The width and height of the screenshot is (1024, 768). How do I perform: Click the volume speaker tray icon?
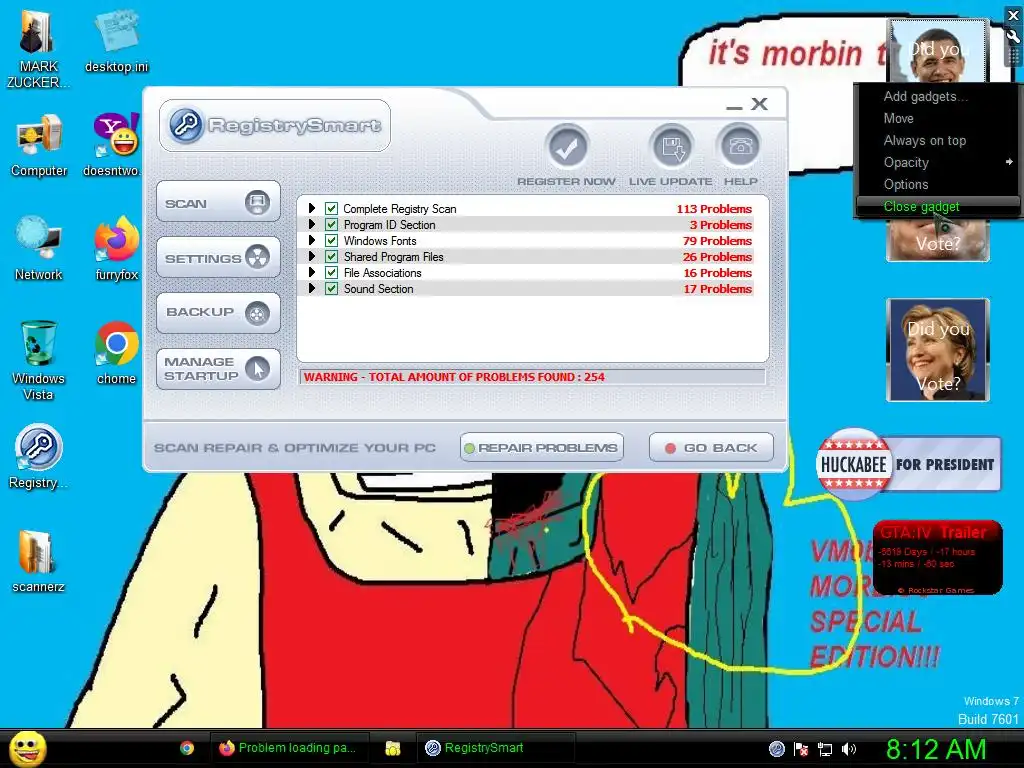849,749
